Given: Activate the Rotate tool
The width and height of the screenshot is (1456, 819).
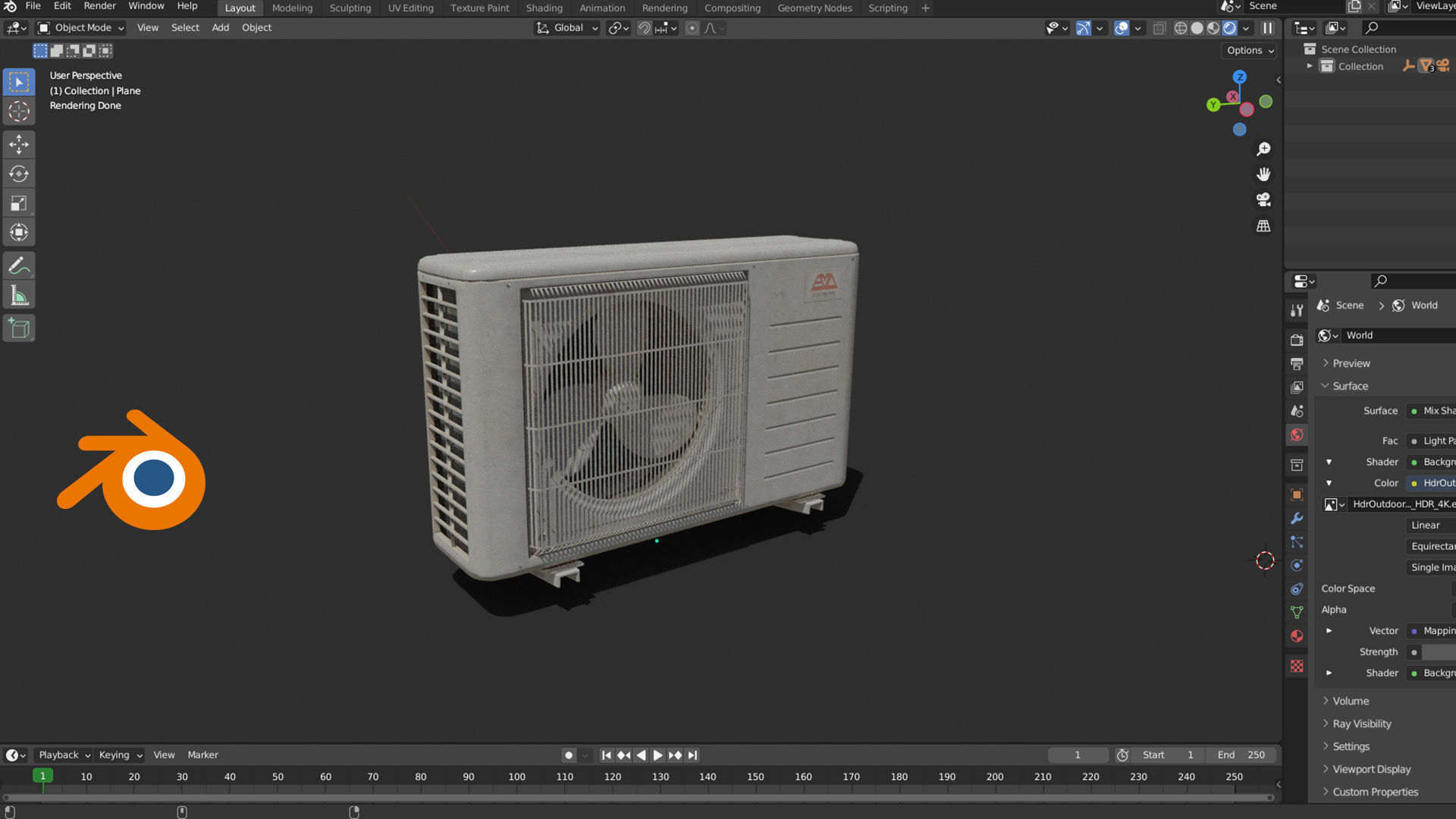Looking at the screenshot, I should click(18, 174).
